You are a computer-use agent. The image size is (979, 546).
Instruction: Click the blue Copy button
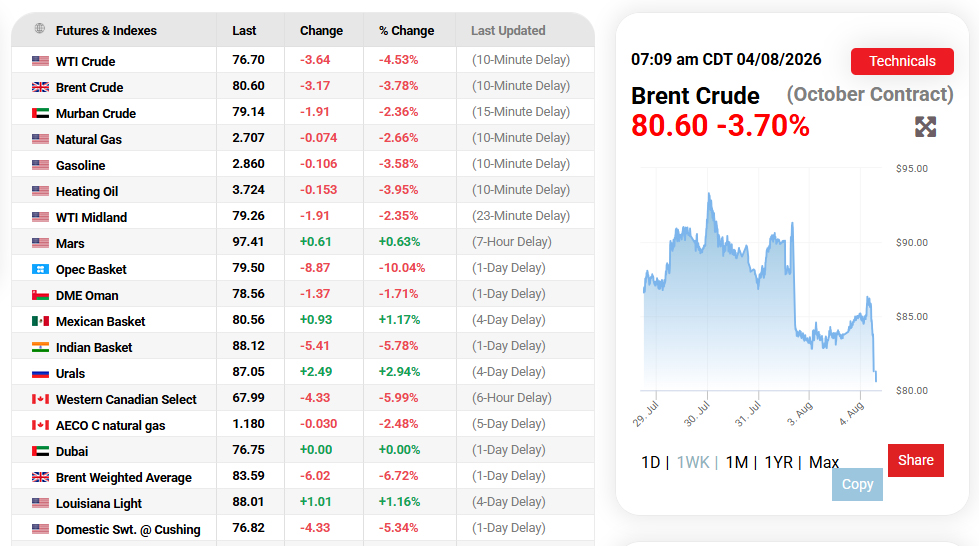click(857, 484)
